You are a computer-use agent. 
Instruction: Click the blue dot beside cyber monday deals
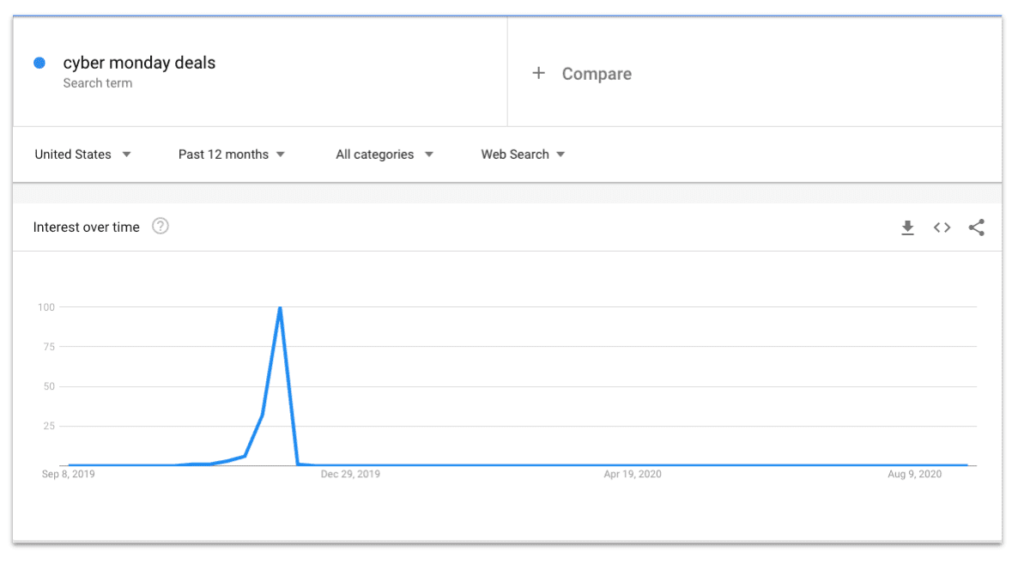pos(40,63)
